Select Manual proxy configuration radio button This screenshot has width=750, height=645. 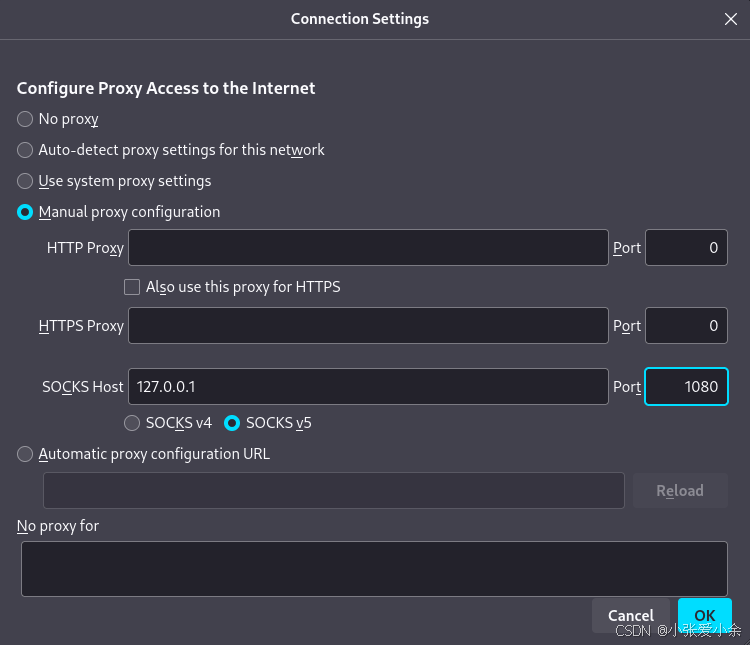tap(25, 212)
